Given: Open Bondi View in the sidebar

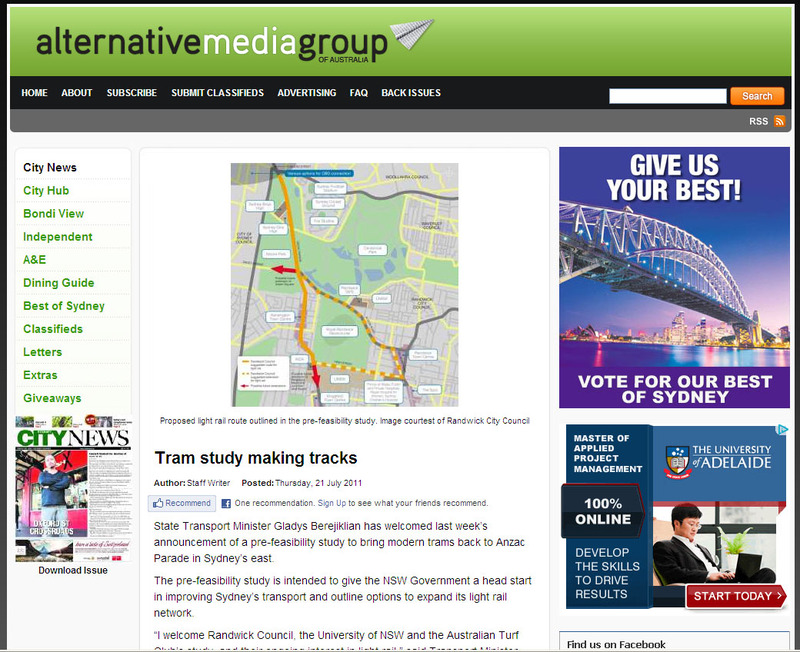Looking at the screenshot, I should [x=53, y=214].
